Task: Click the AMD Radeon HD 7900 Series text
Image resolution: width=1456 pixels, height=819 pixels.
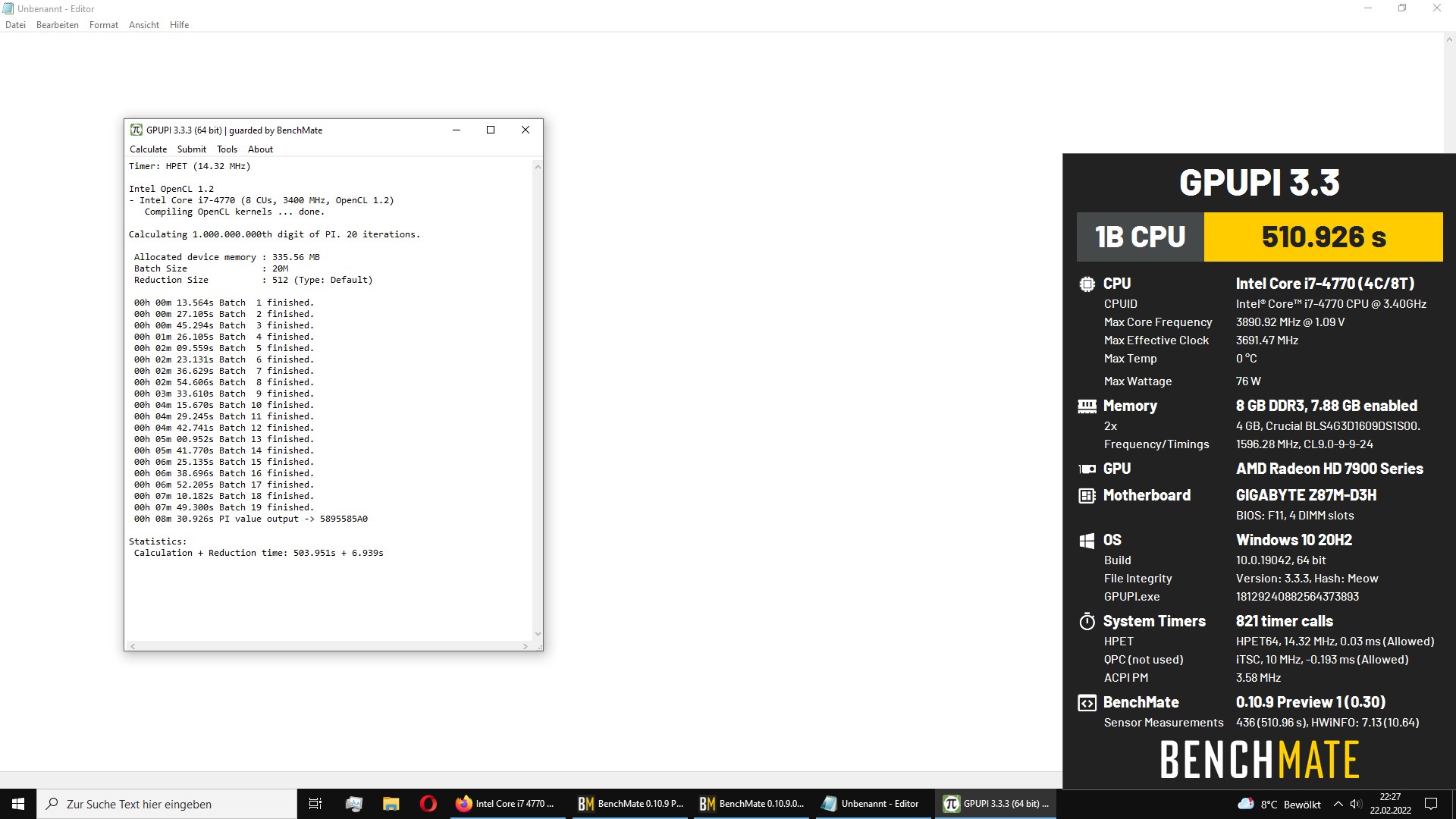Action: coord(1329,469)
